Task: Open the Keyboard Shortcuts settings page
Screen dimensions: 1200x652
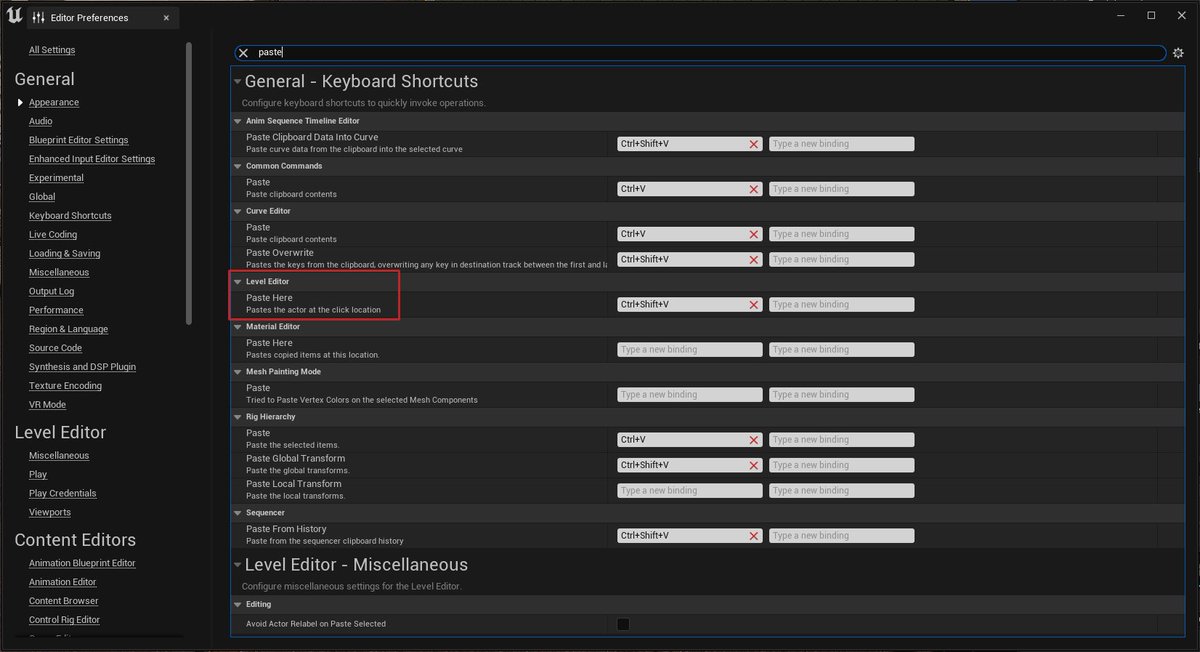Action: (69, 215)
